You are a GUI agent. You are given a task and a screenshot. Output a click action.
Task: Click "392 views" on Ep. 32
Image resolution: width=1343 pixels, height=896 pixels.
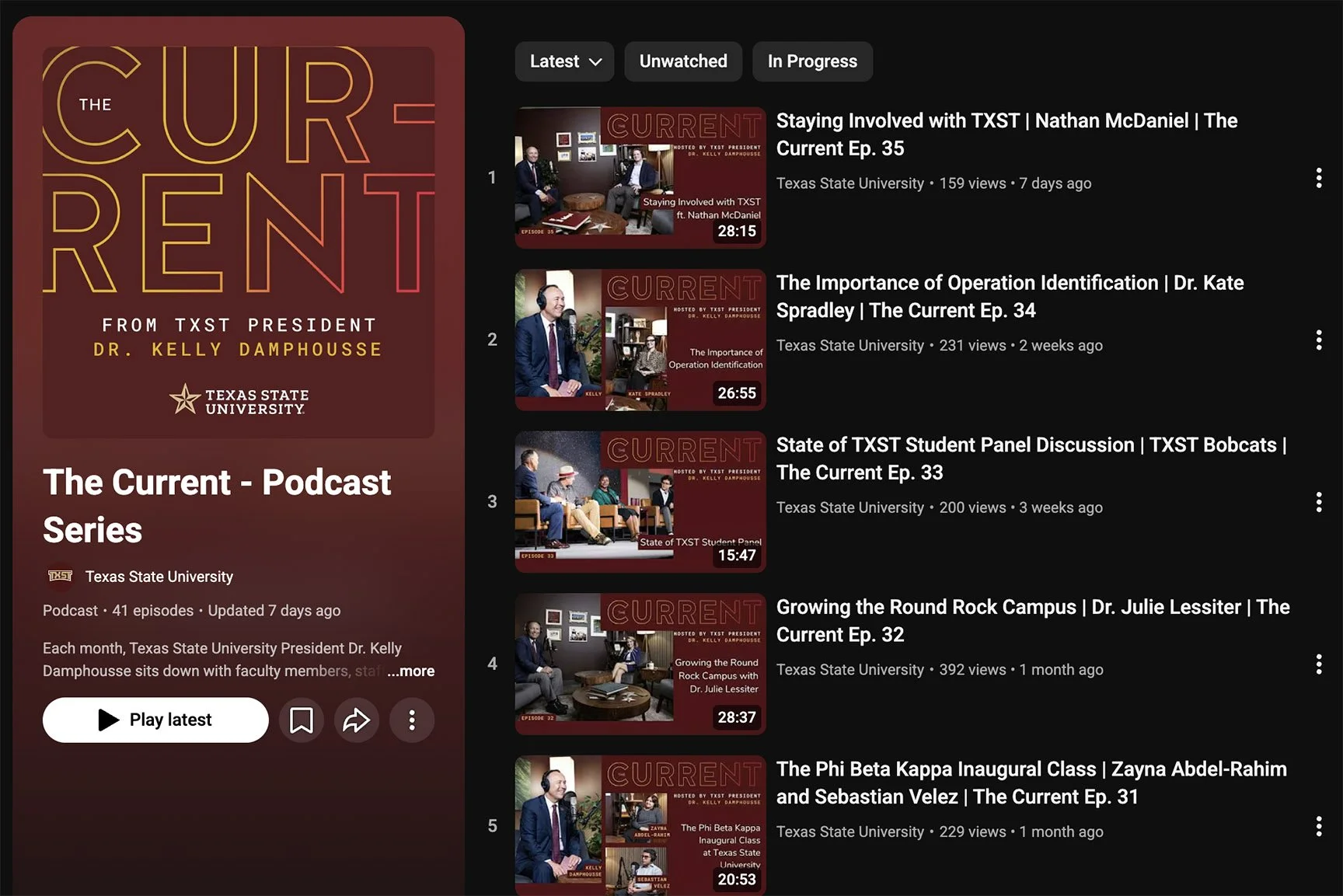click(x=972, y=670)
